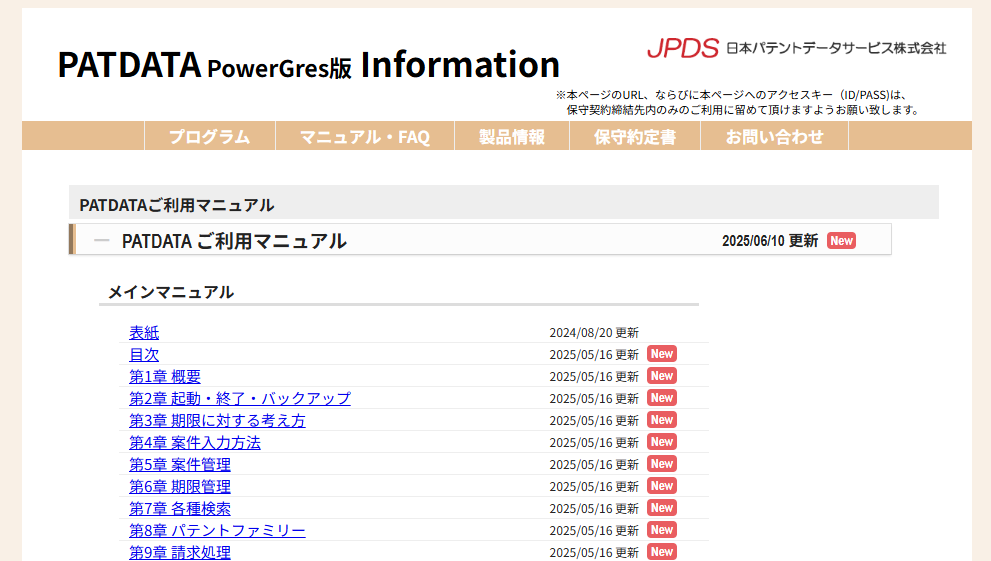
Task: Open 第6章 期限管理 link
Action: 180,487
